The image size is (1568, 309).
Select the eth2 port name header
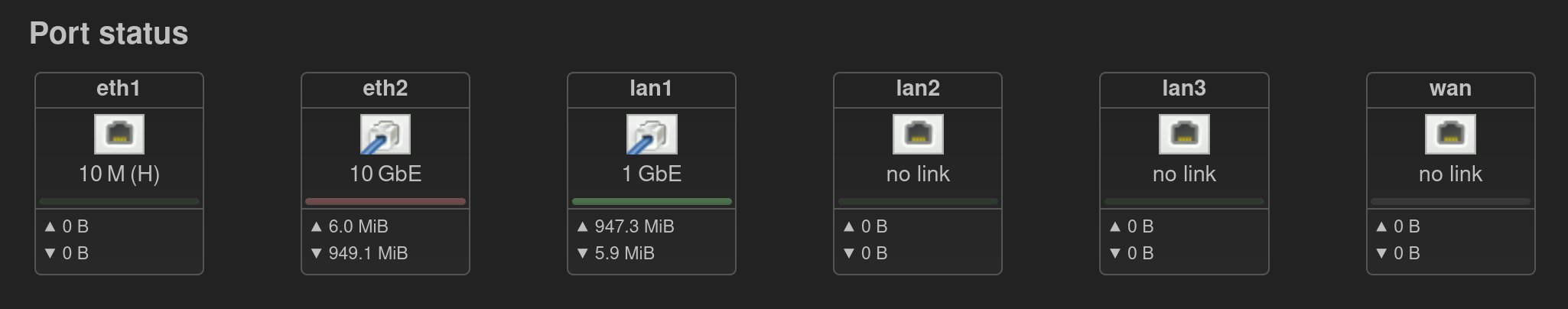(385, 89)
